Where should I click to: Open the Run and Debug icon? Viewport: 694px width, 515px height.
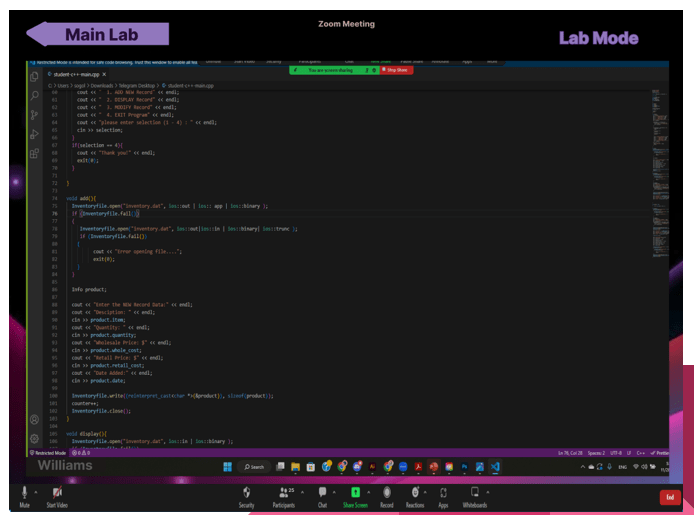35,134
